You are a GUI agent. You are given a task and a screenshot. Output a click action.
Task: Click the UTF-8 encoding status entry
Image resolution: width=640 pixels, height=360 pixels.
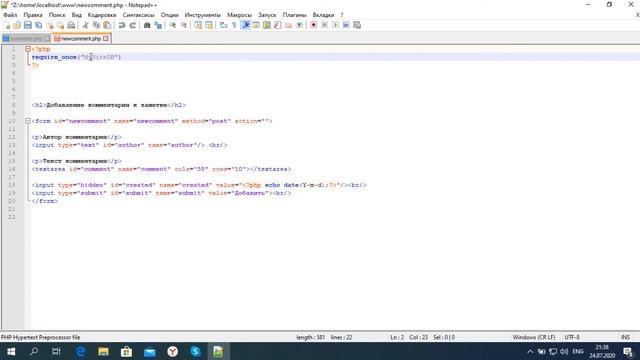[x=572, y=337]
